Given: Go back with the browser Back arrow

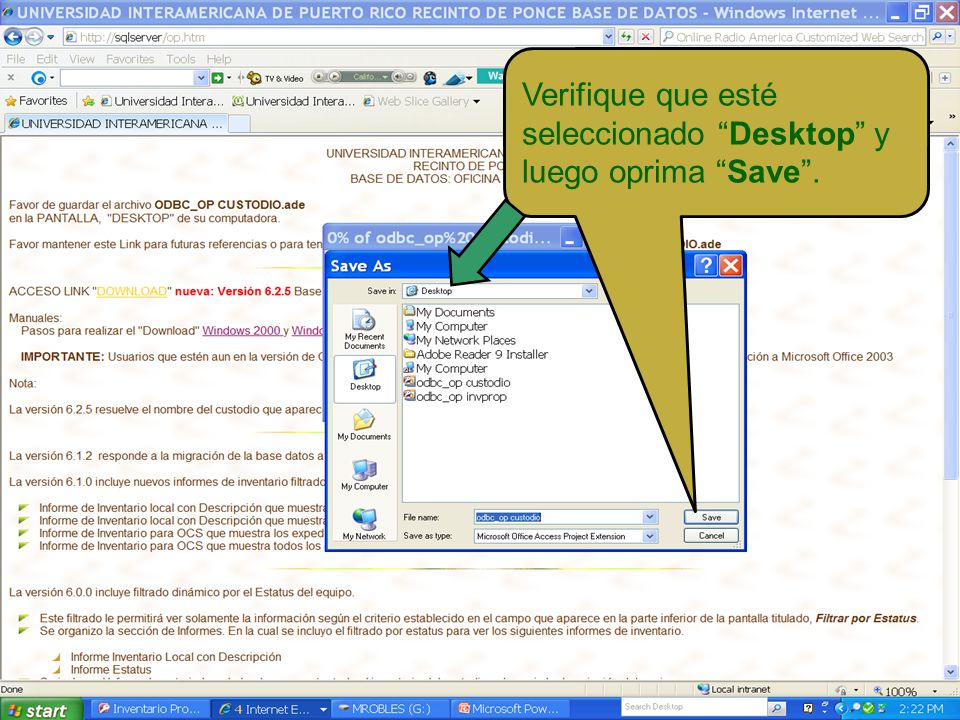Looking at the screenshot, I should coord(13,37).
